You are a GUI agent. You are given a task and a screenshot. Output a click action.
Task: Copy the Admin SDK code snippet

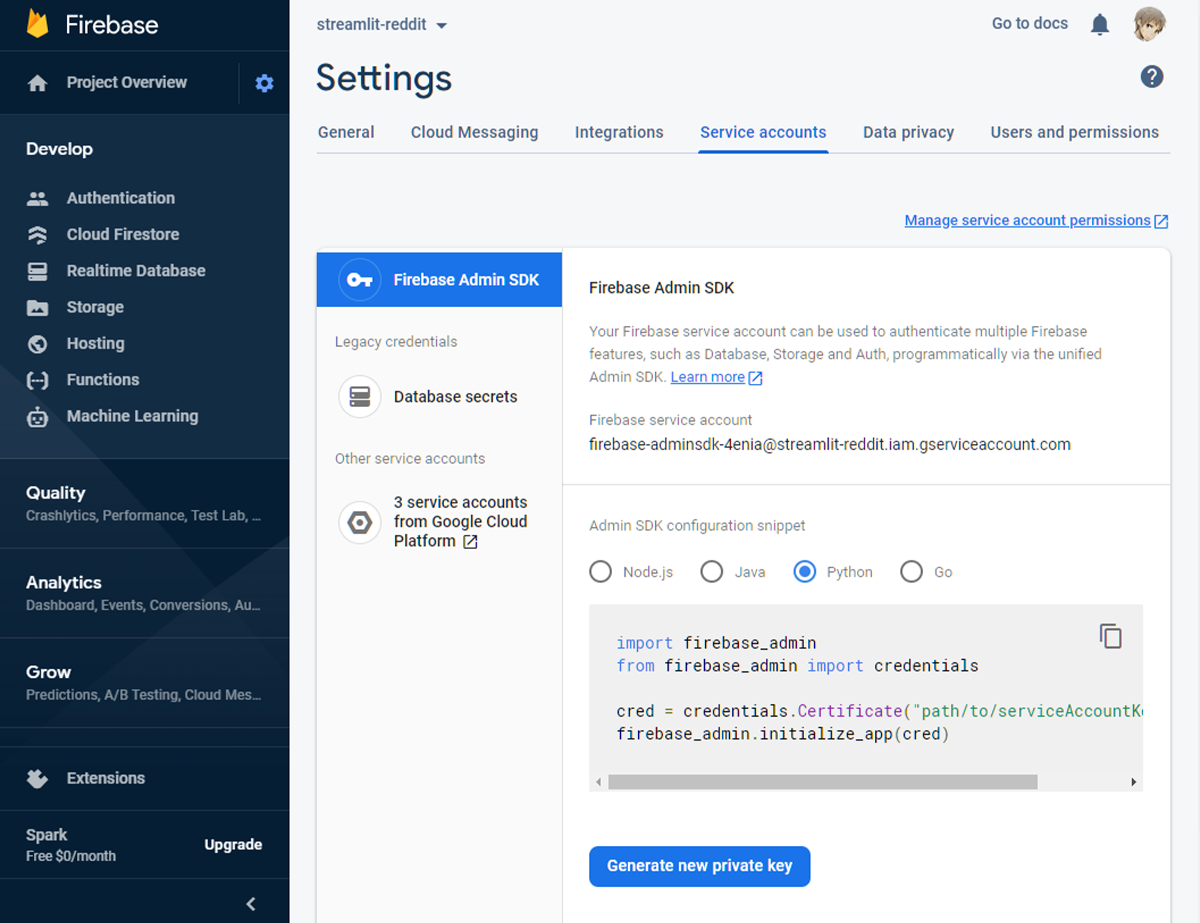(x=1110, y=636)
